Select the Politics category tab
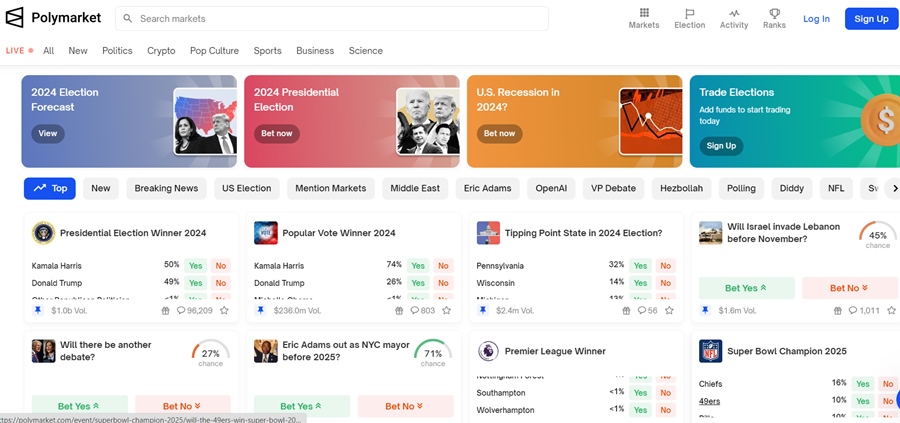This screenshot has height=423, width=900. (117, 51)
